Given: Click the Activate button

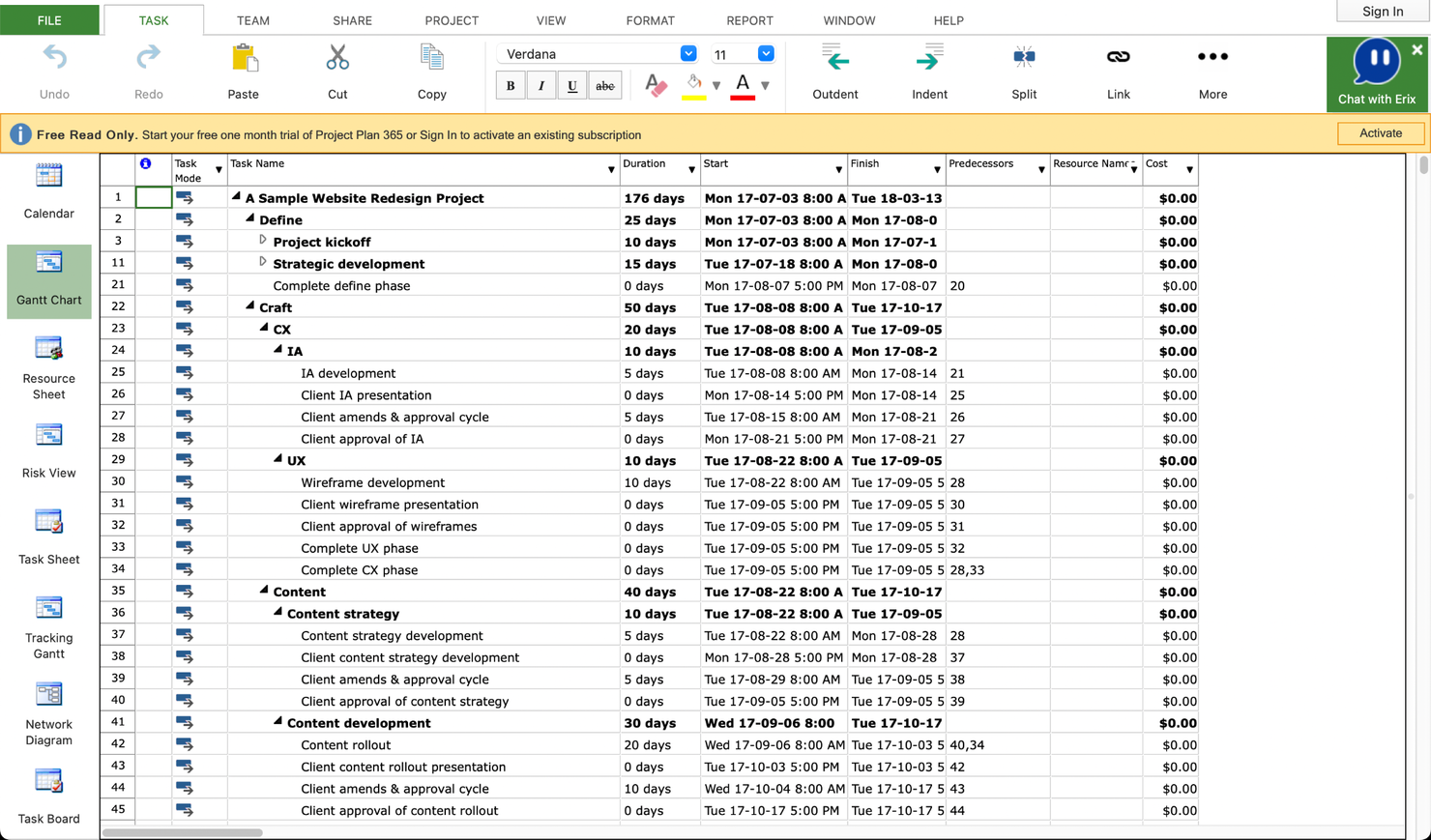Looking at the screenshot, I should click(x=1380, y=133).
